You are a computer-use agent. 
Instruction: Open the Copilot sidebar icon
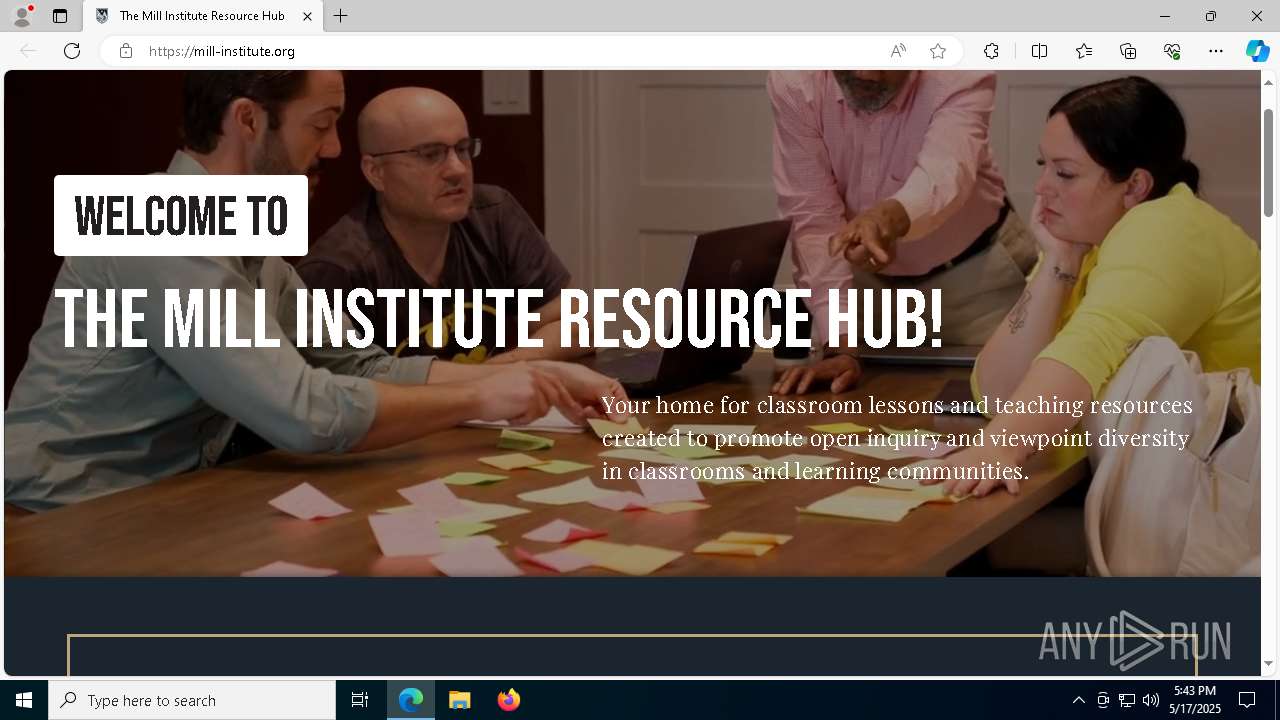point(1257,51)
